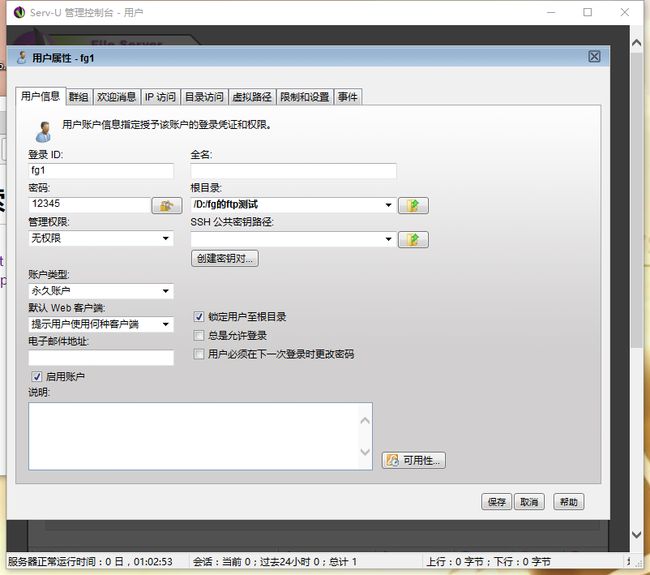Click main window scrollbar down arrow
The image size is (650, 575).
636,535
